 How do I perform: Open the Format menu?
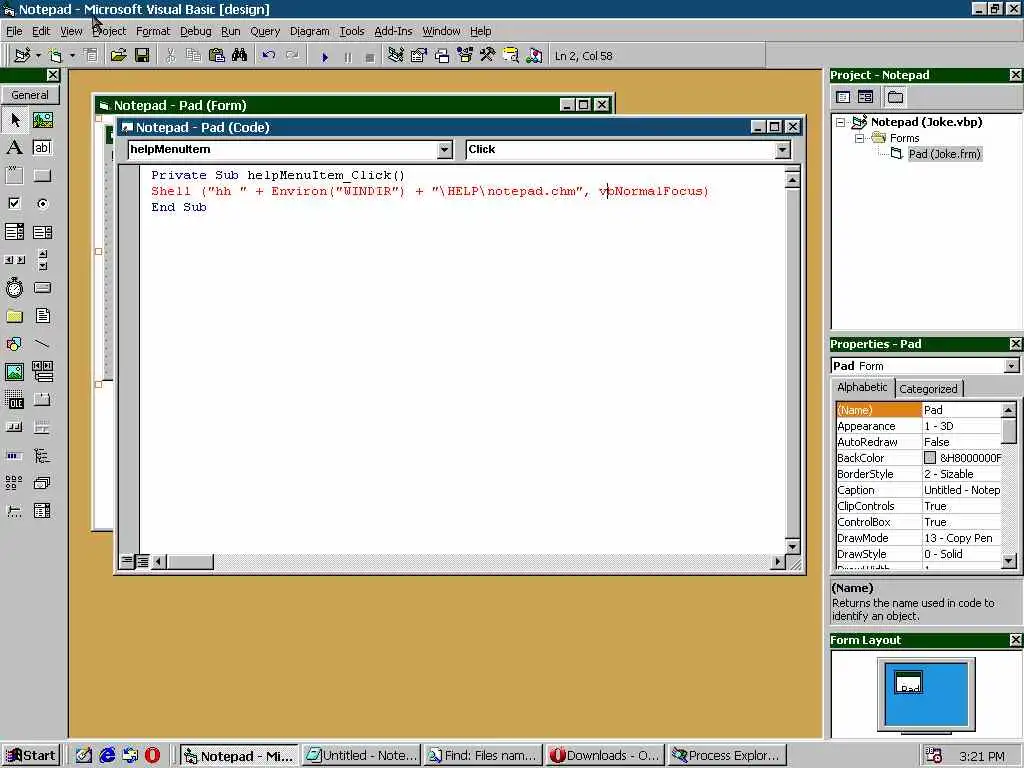pos(153,31)
